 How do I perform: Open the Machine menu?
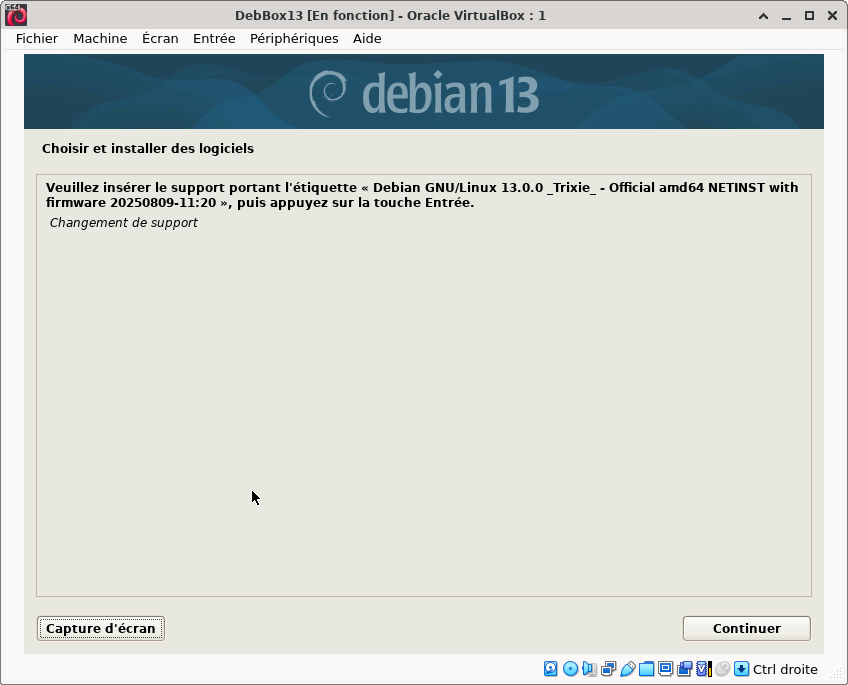pos(100,38)
